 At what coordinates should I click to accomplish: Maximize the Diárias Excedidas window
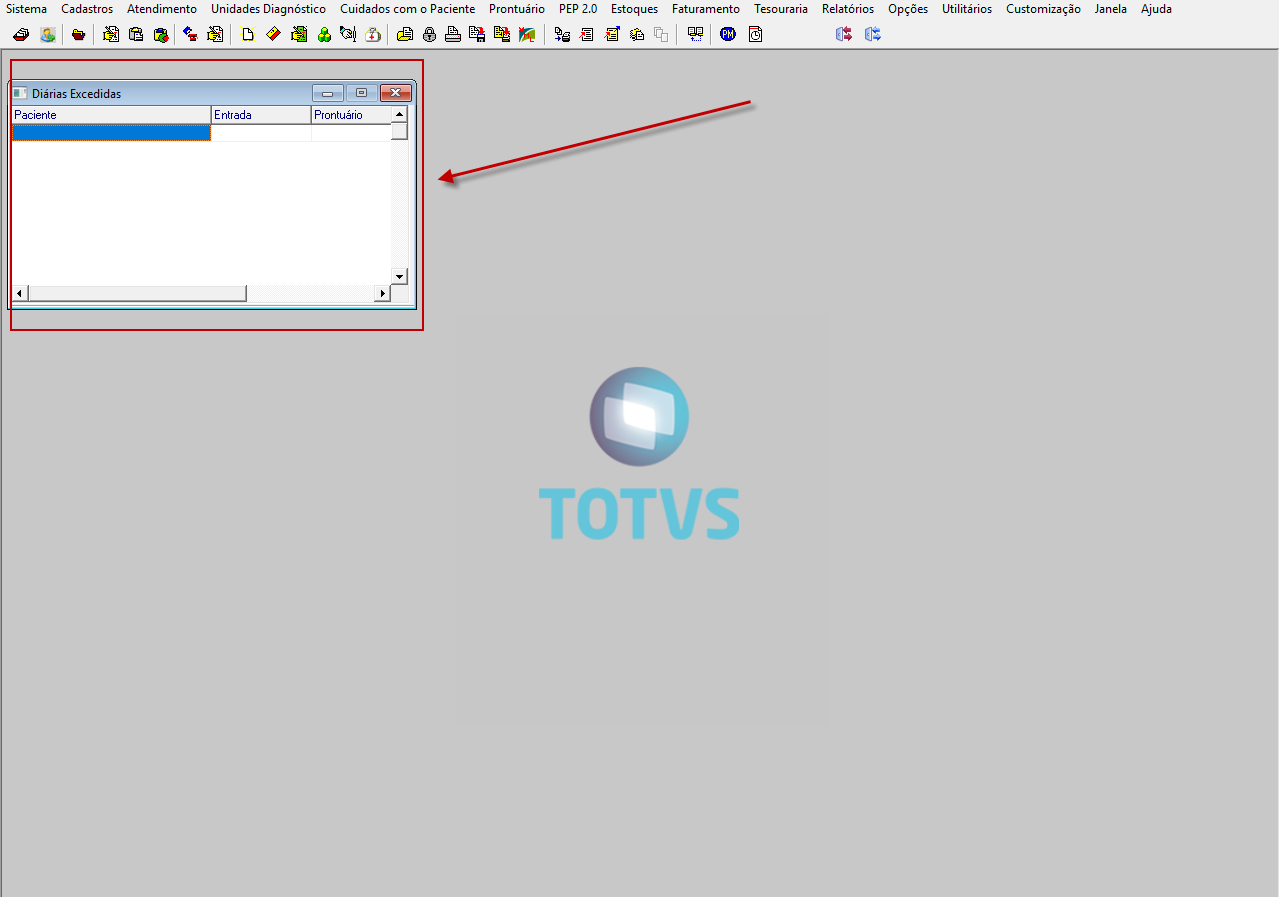[361, 93]
